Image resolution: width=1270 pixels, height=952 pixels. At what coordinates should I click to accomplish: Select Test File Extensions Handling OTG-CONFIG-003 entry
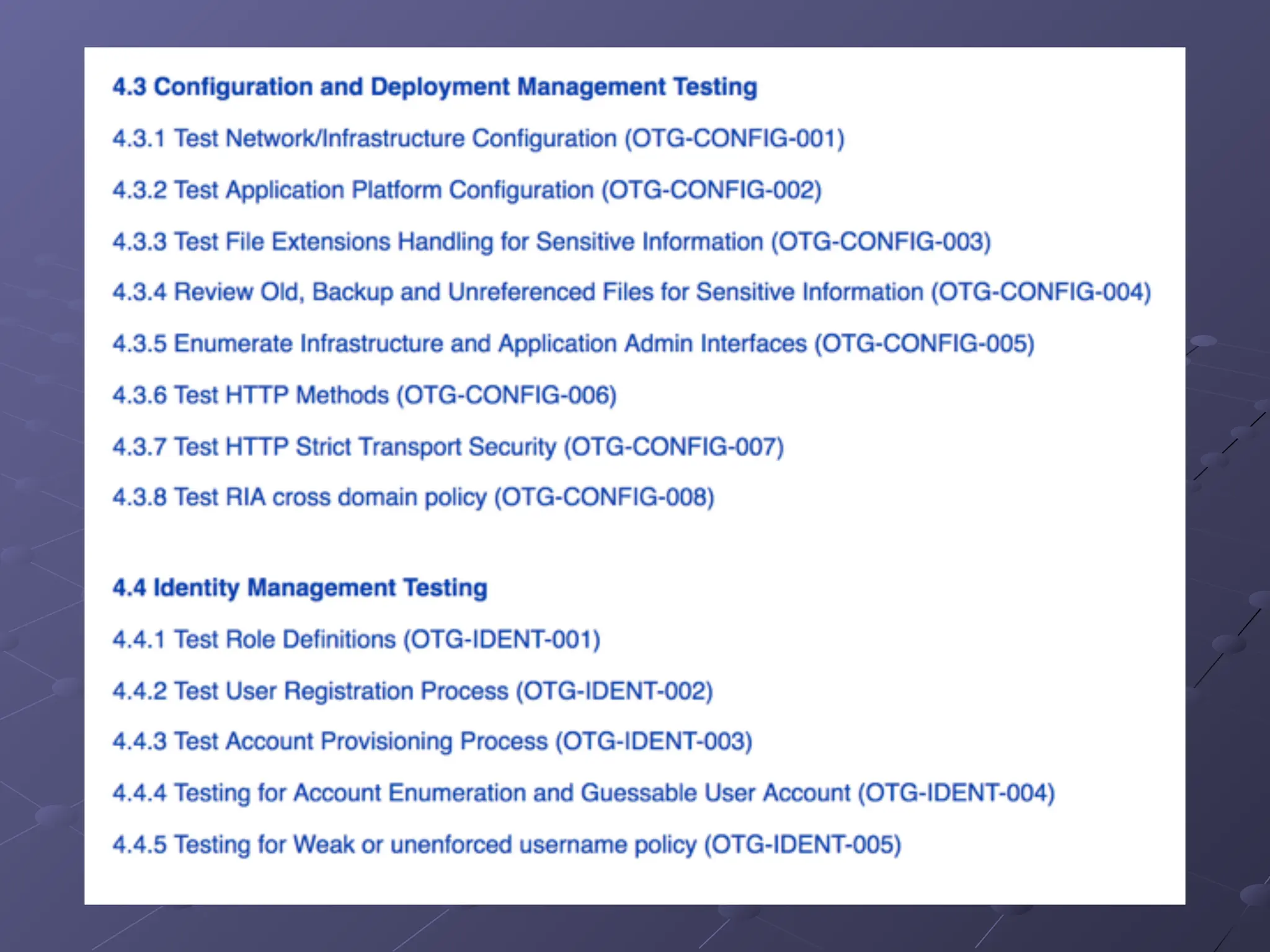pos(551,241)
